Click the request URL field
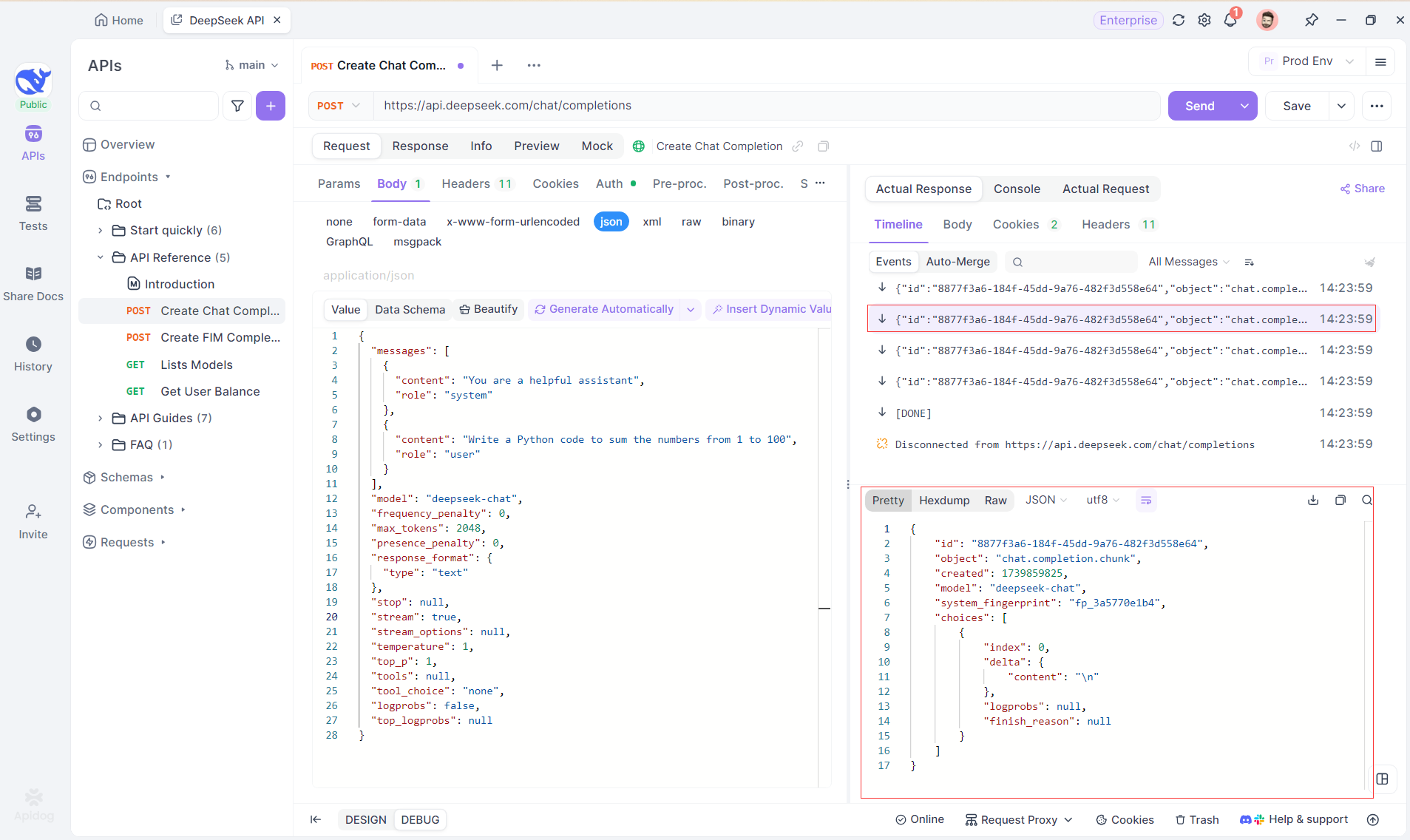This screenshot has width=1410, height=840. pos(767,106)
